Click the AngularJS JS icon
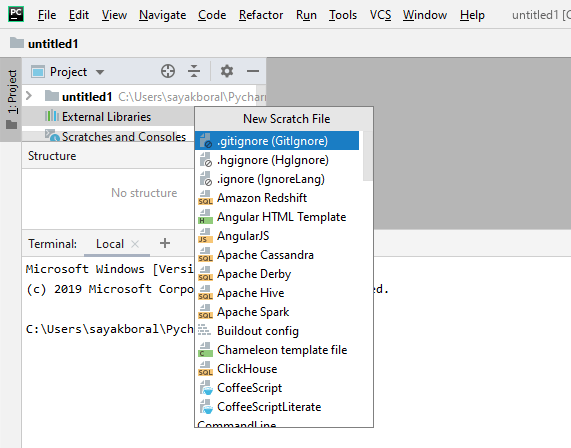The height and width of the screenshot is (448, 571). point(205,236)
